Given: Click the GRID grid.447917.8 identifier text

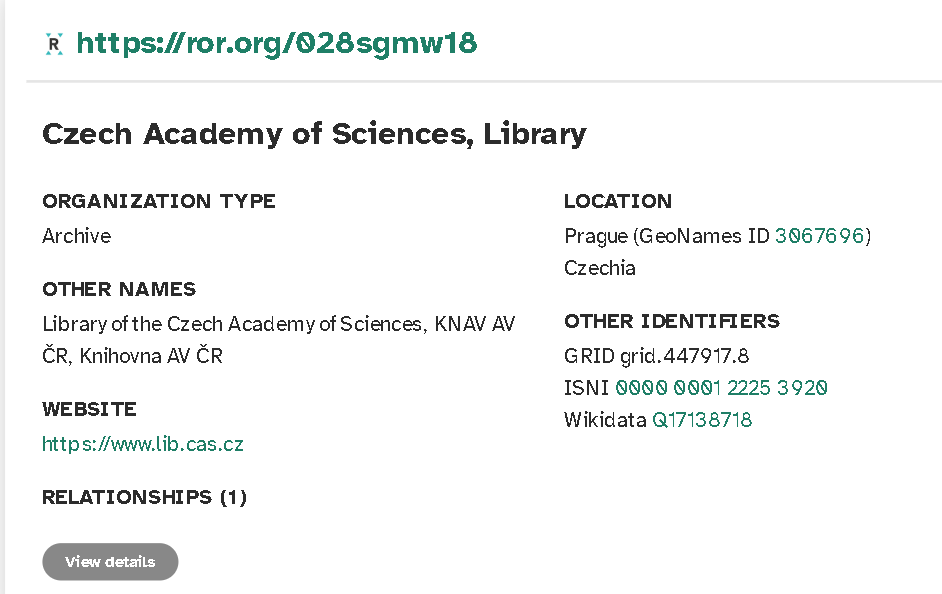Looking at the screenshot, I should point(657,356).
